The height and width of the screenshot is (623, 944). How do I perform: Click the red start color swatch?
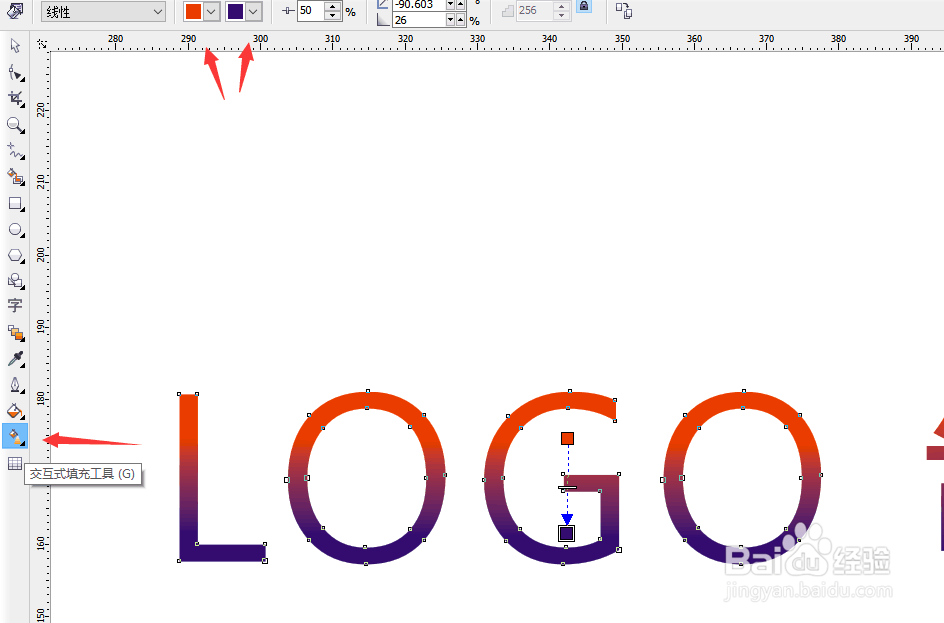[x=195, y=10]
